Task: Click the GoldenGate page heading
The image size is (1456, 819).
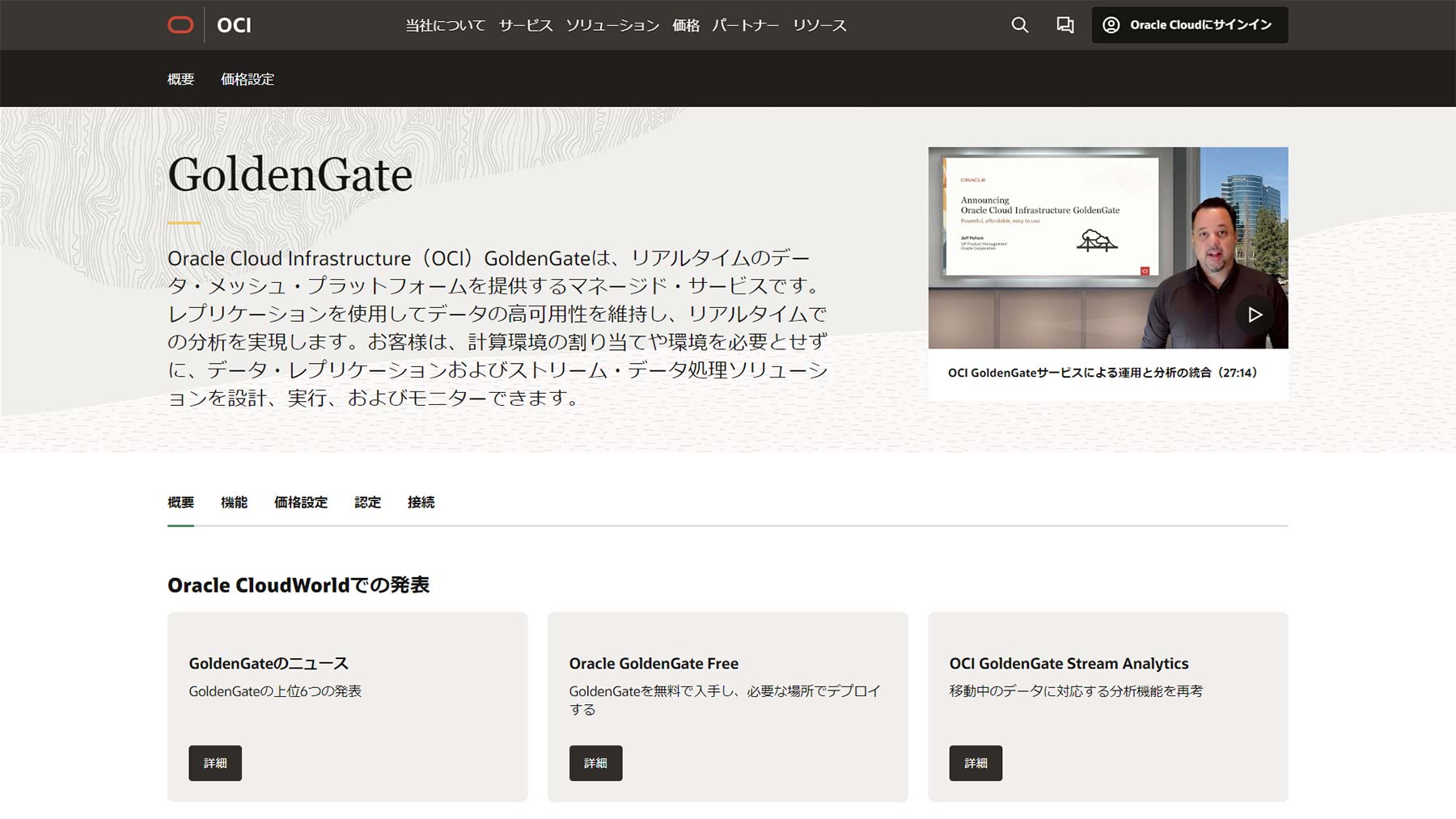Action: point(290,174)
